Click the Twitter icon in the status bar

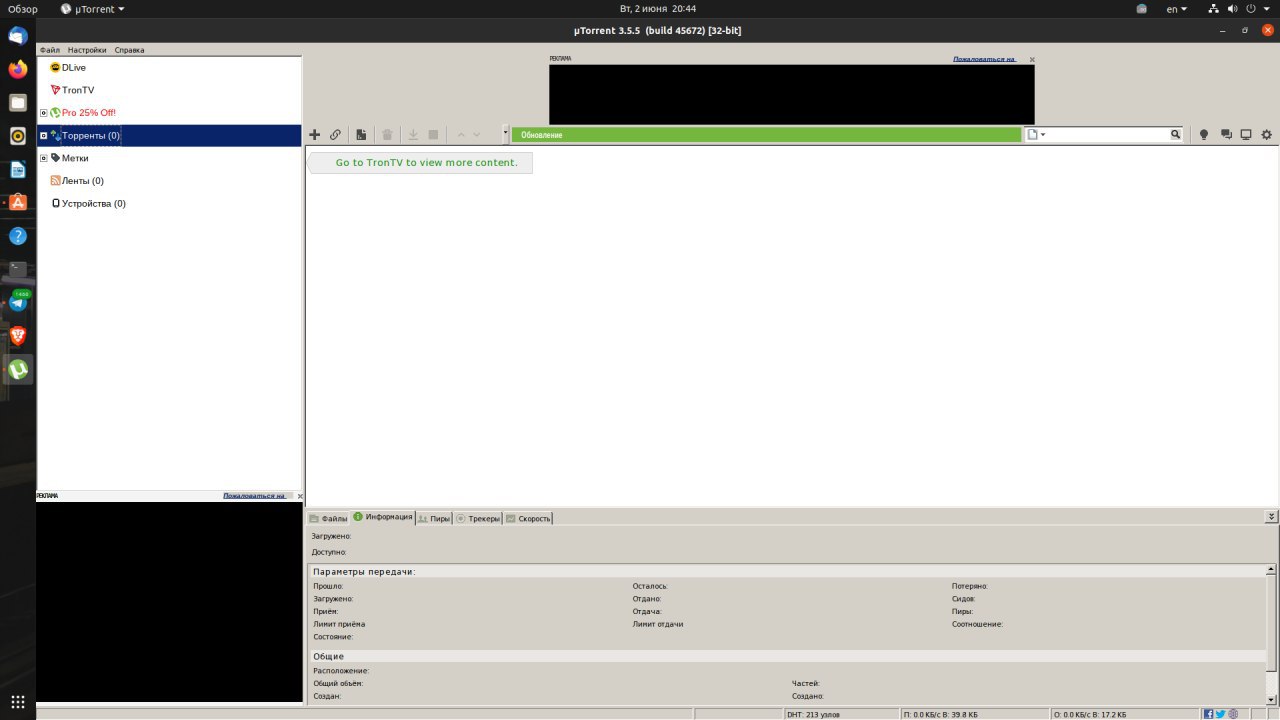[x=1221, y=714]
